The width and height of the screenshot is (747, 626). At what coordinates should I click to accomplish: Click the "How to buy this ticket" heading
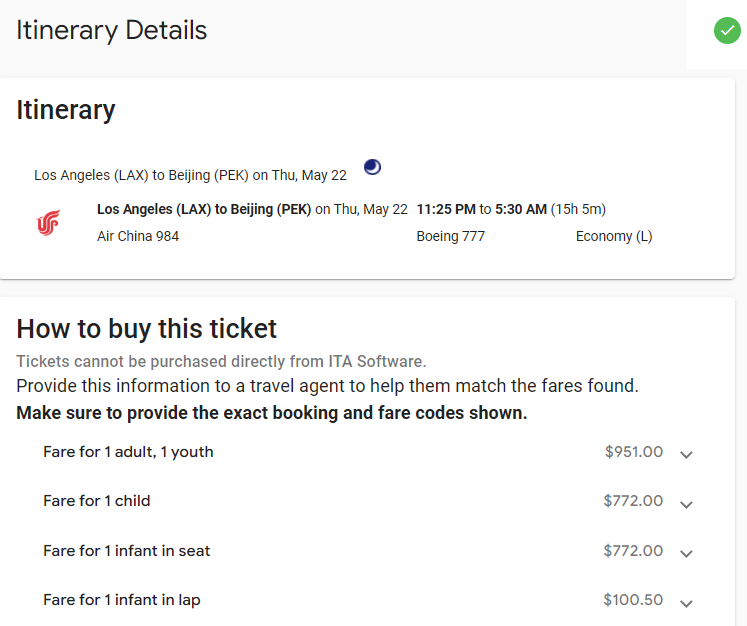(146, 328)
